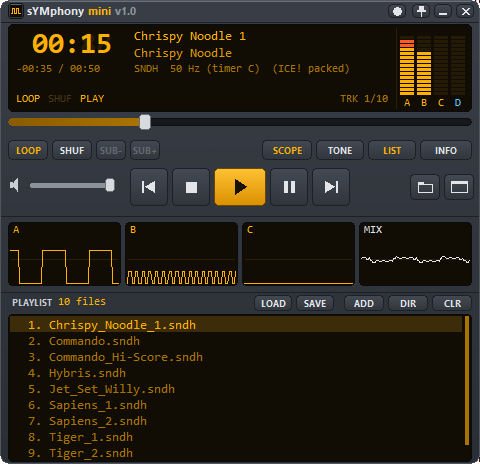
Task: Stop playback with the stop button
Action: coord(191,187)
